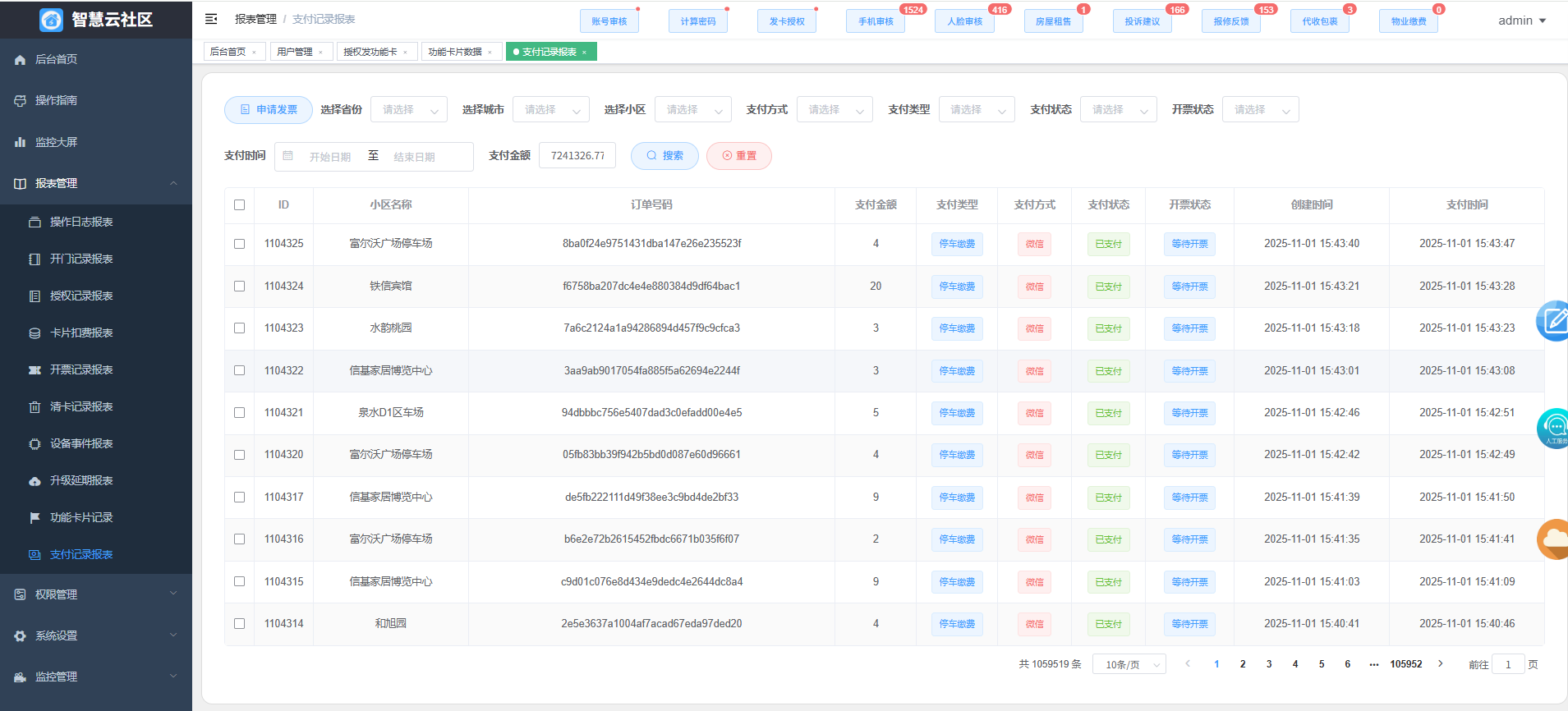Expand the 支付方式 dropdown
Viewport: 1568px width, 711px height.
[834, 110]
